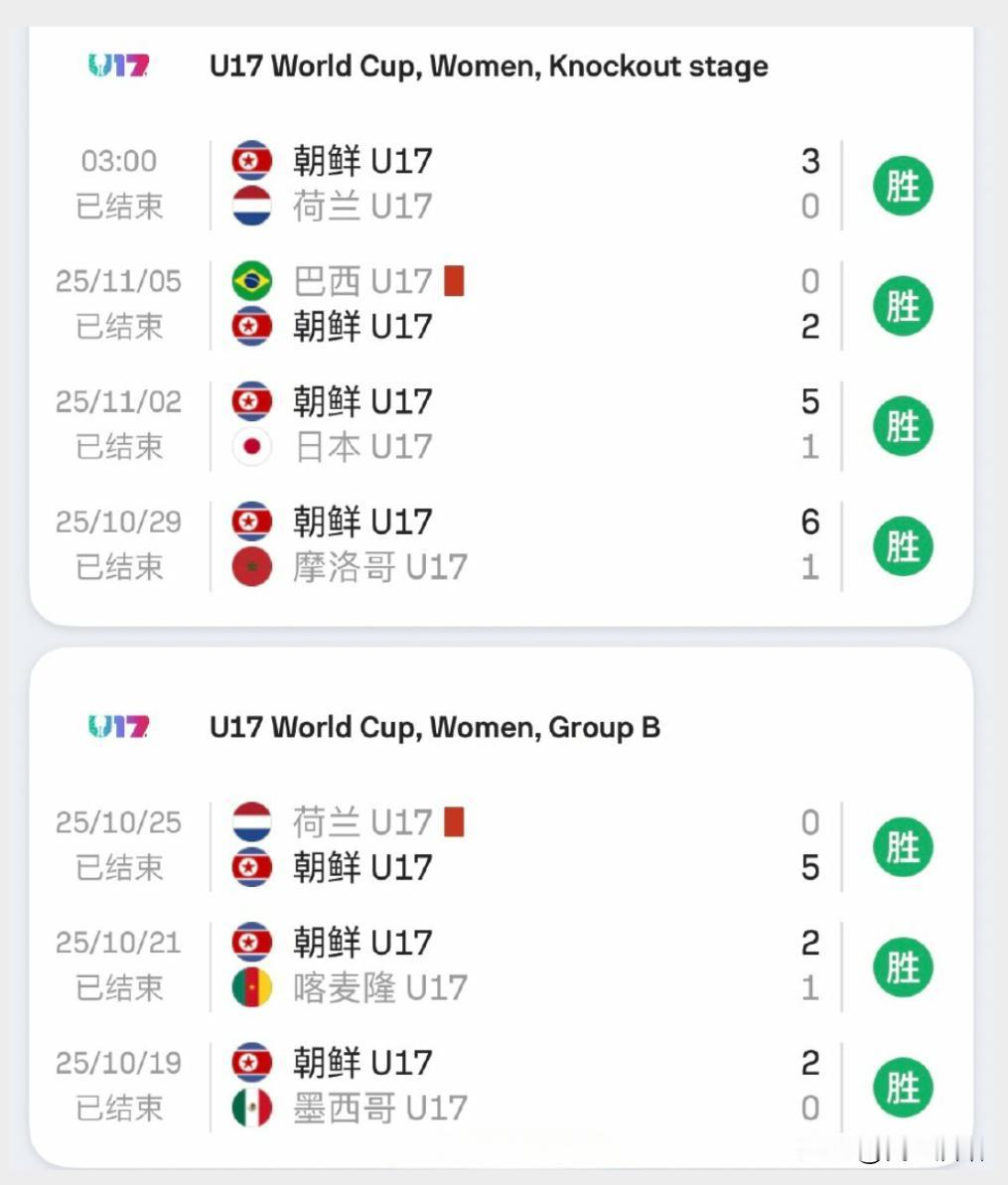The height and width of the screenshot is (1185, 1008).
Task: Select the 墨西哥 U17 team name
Action: 379,1109
